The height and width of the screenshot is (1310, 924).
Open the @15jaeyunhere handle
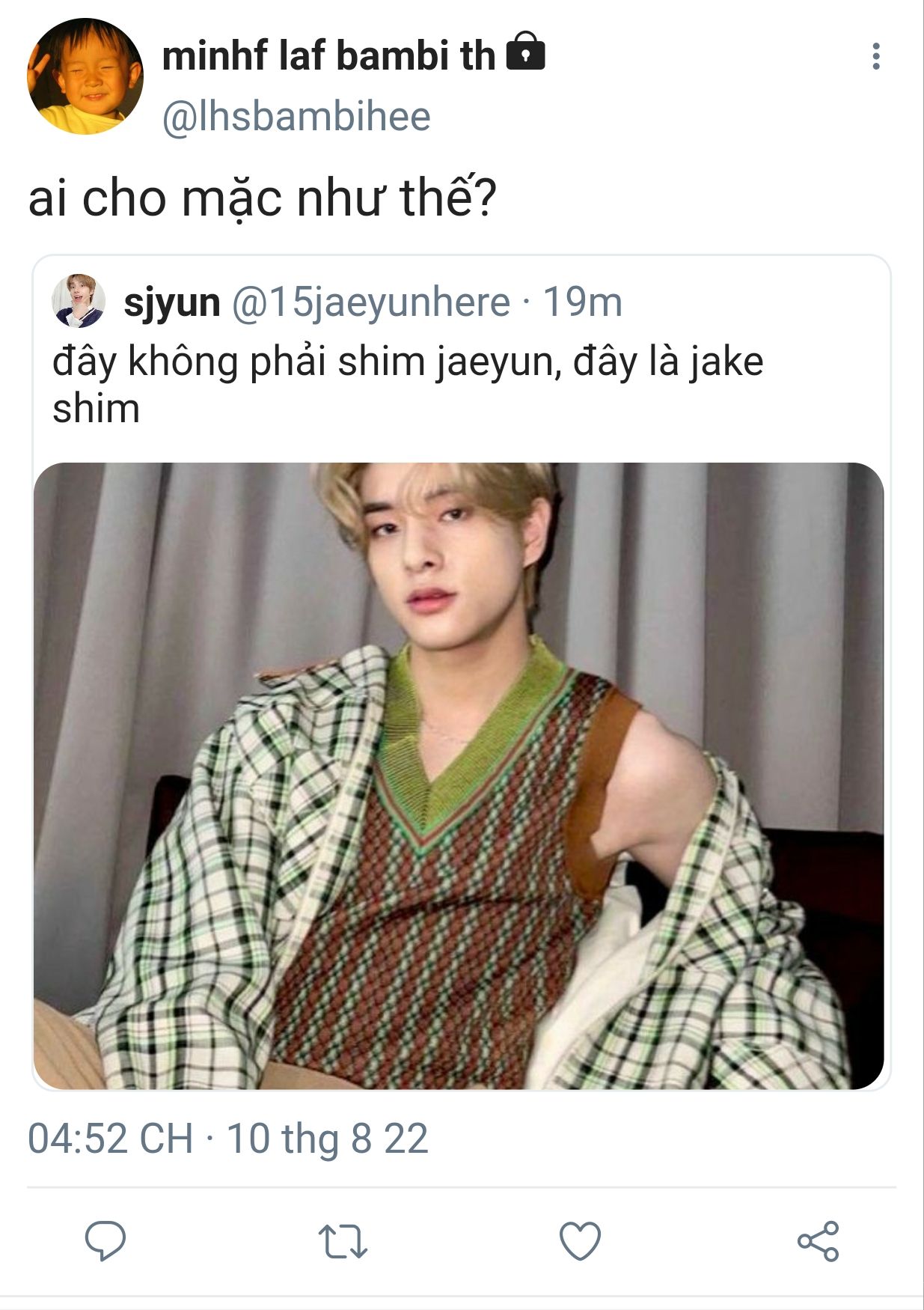coord(371,302)
